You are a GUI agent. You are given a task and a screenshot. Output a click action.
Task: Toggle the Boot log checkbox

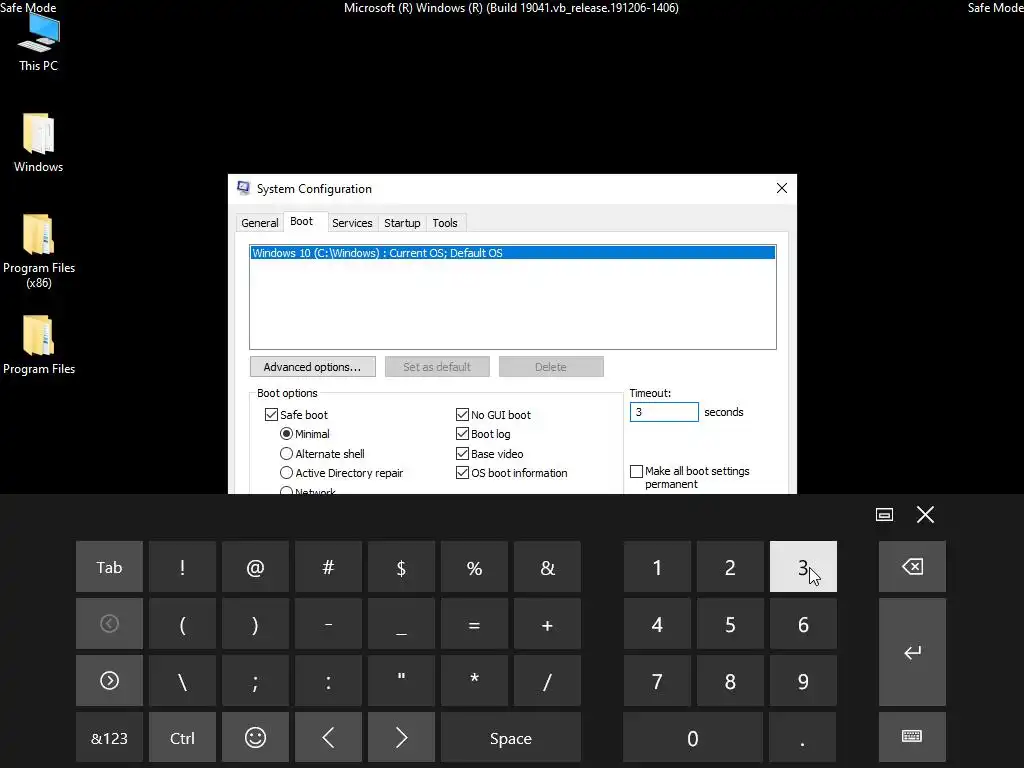[462, 434]
